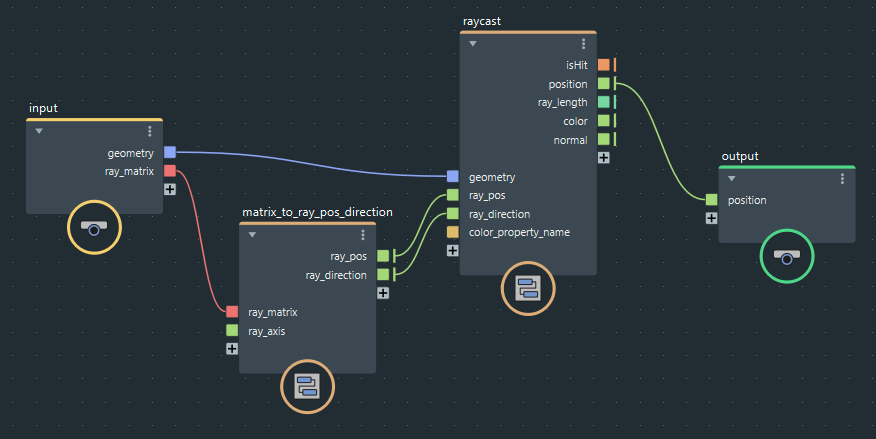Select the blue geometry output port on input
Image resolution: width=876 pixels, height=439 pixels.
pos(170,152)
